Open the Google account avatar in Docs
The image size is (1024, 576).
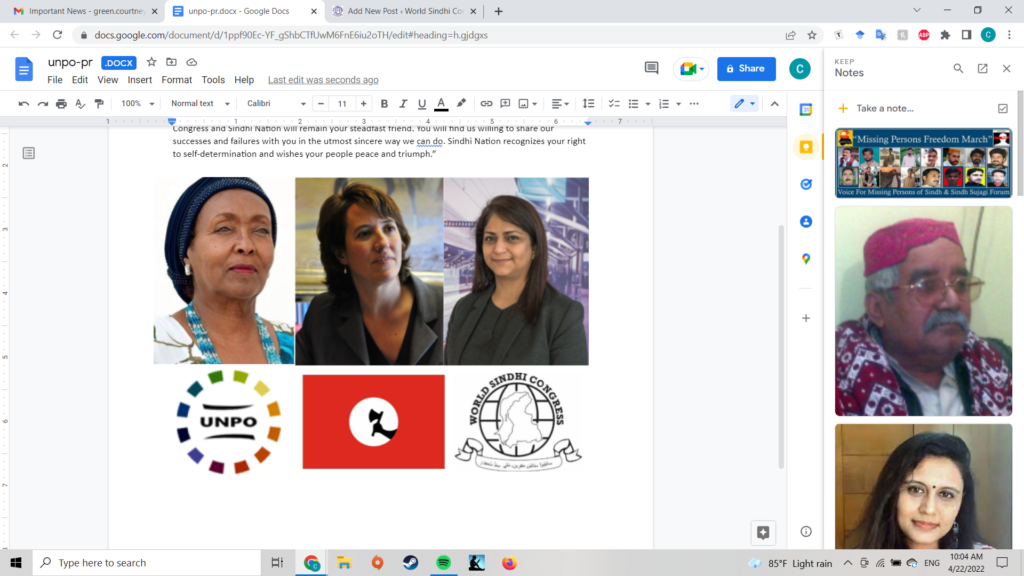click(x=799, y=69)
